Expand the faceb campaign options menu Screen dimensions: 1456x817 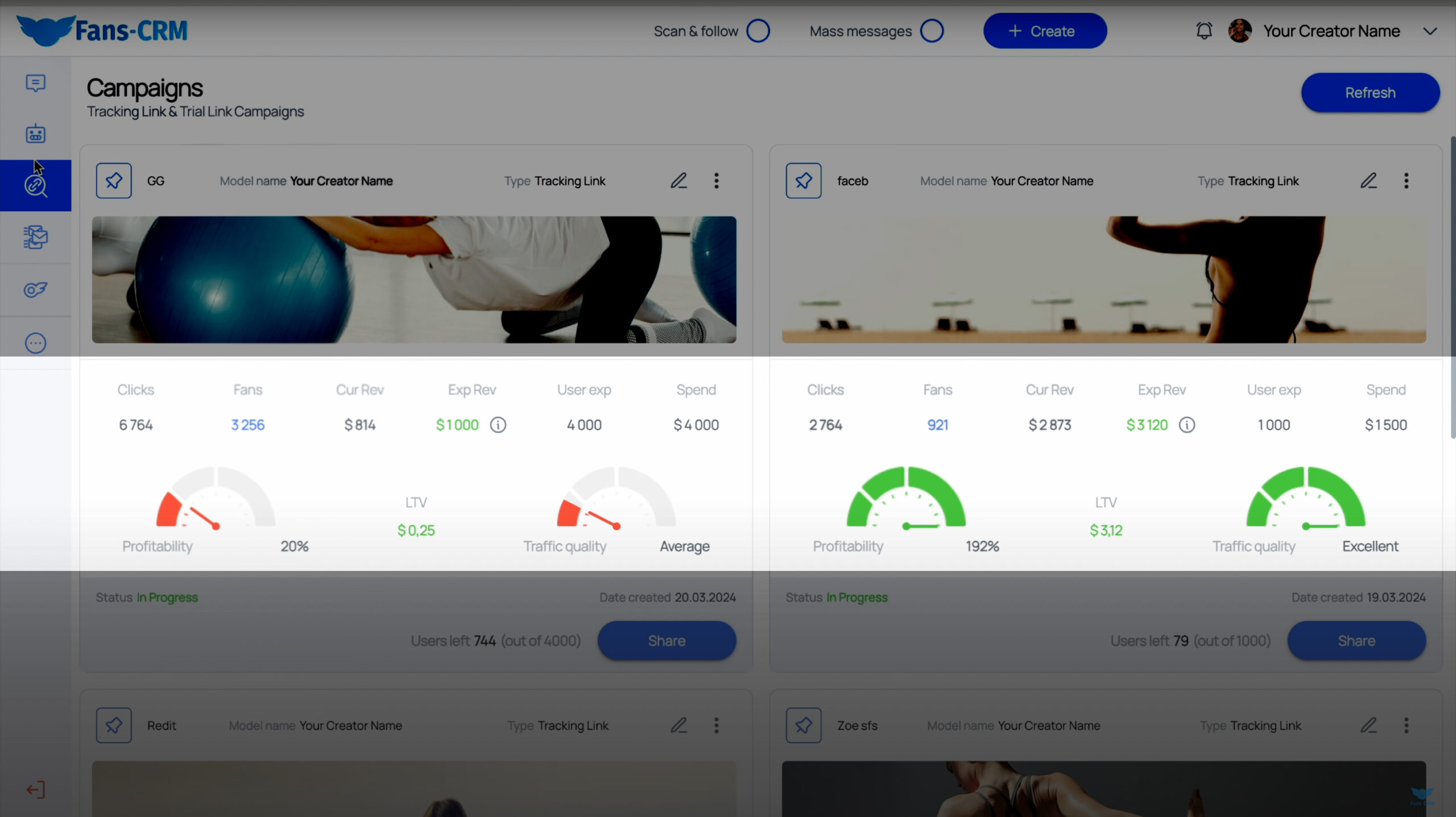point(1406,181)
